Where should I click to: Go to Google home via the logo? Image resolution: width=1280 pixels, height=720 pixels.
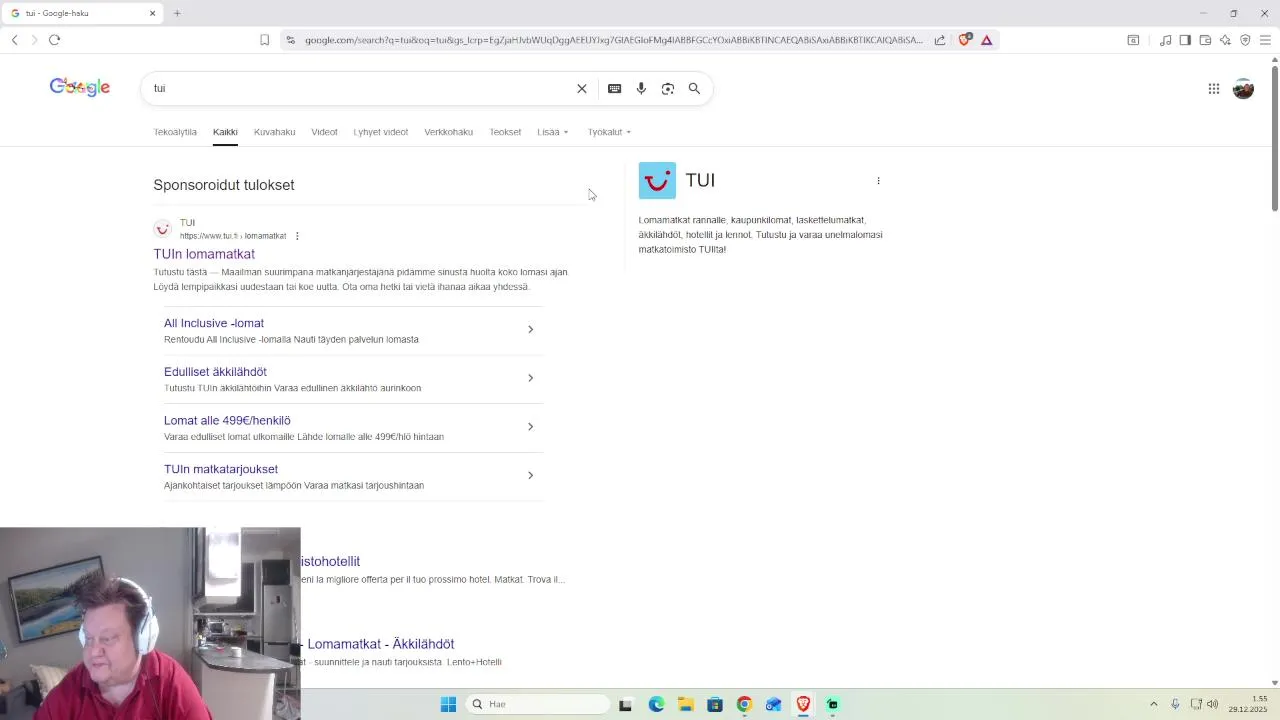tap(80, 87)
